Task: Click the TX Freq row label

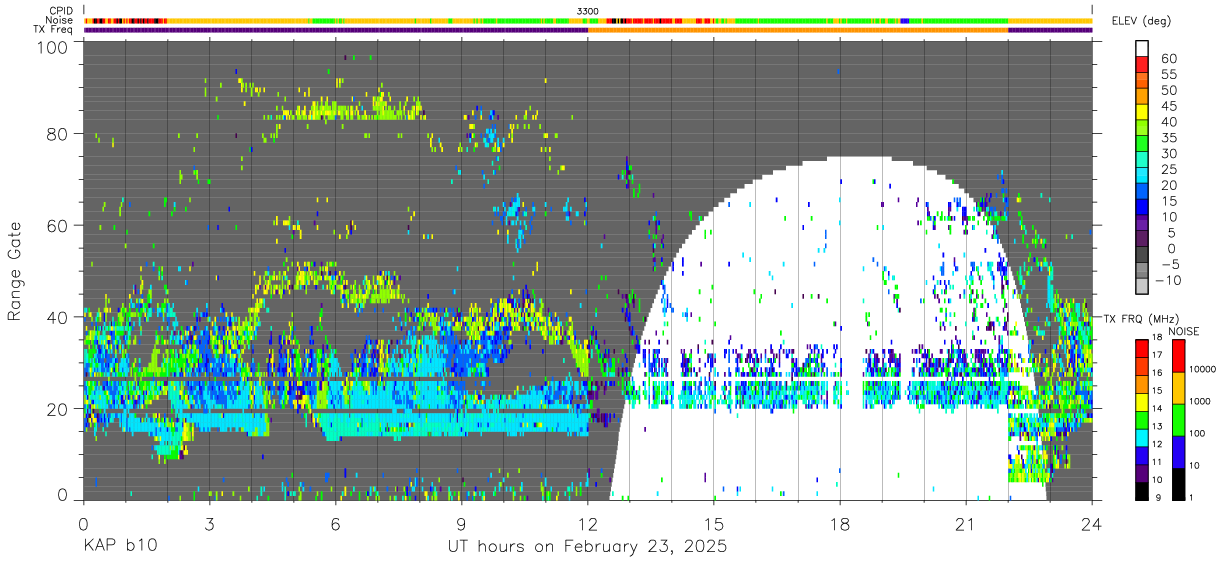Action: pos(54,29)
